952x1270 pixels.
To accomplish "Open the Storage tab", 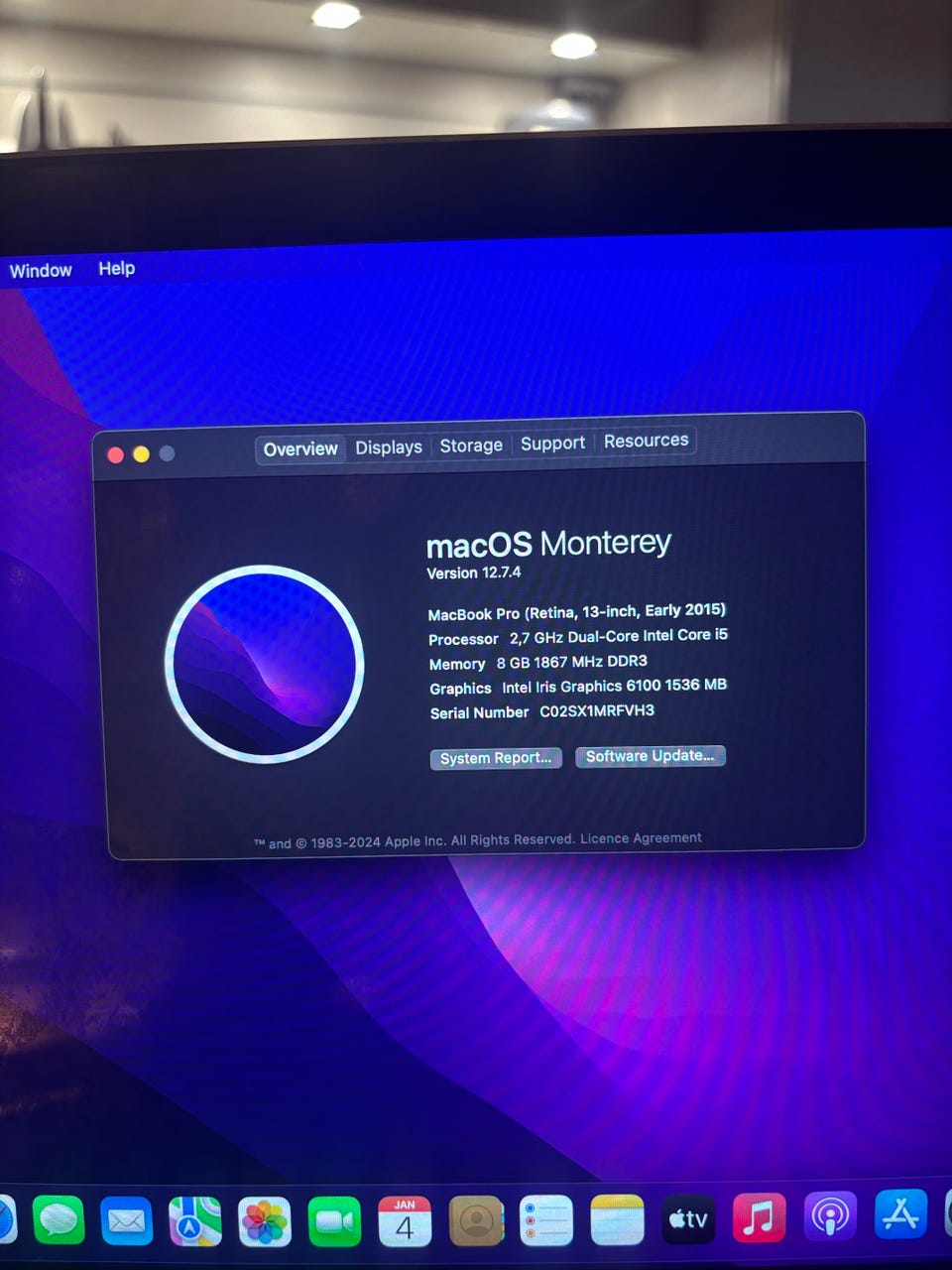I will click(471, 445).
